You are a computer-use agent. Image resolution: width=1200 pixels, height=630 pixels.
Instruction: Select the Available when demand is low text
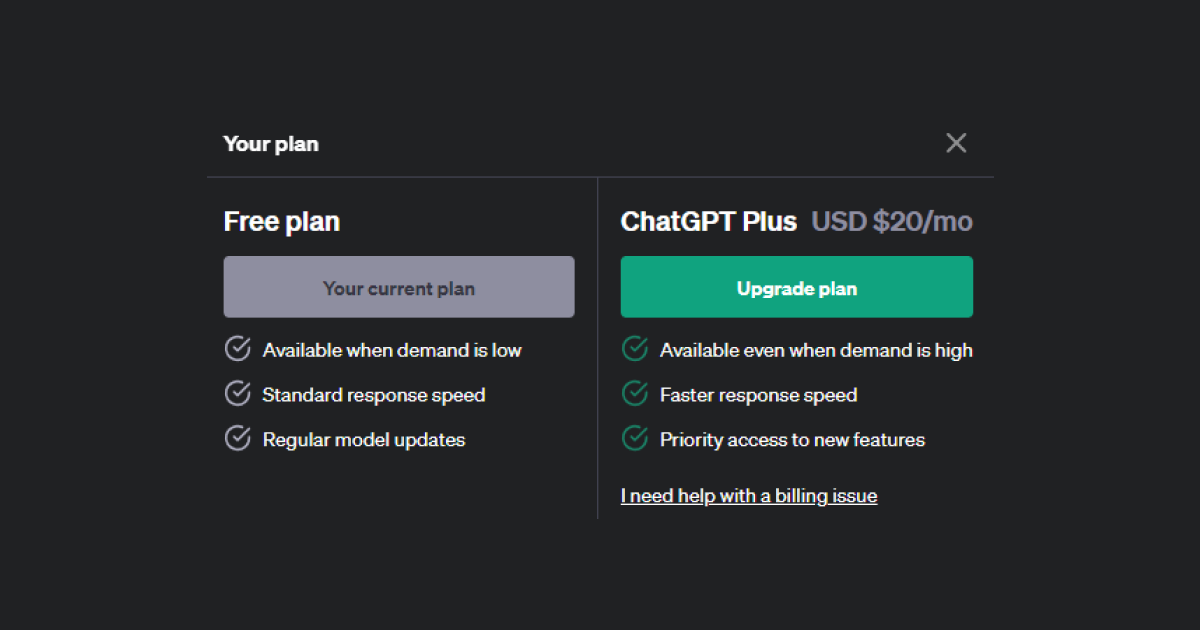(392, 350)
